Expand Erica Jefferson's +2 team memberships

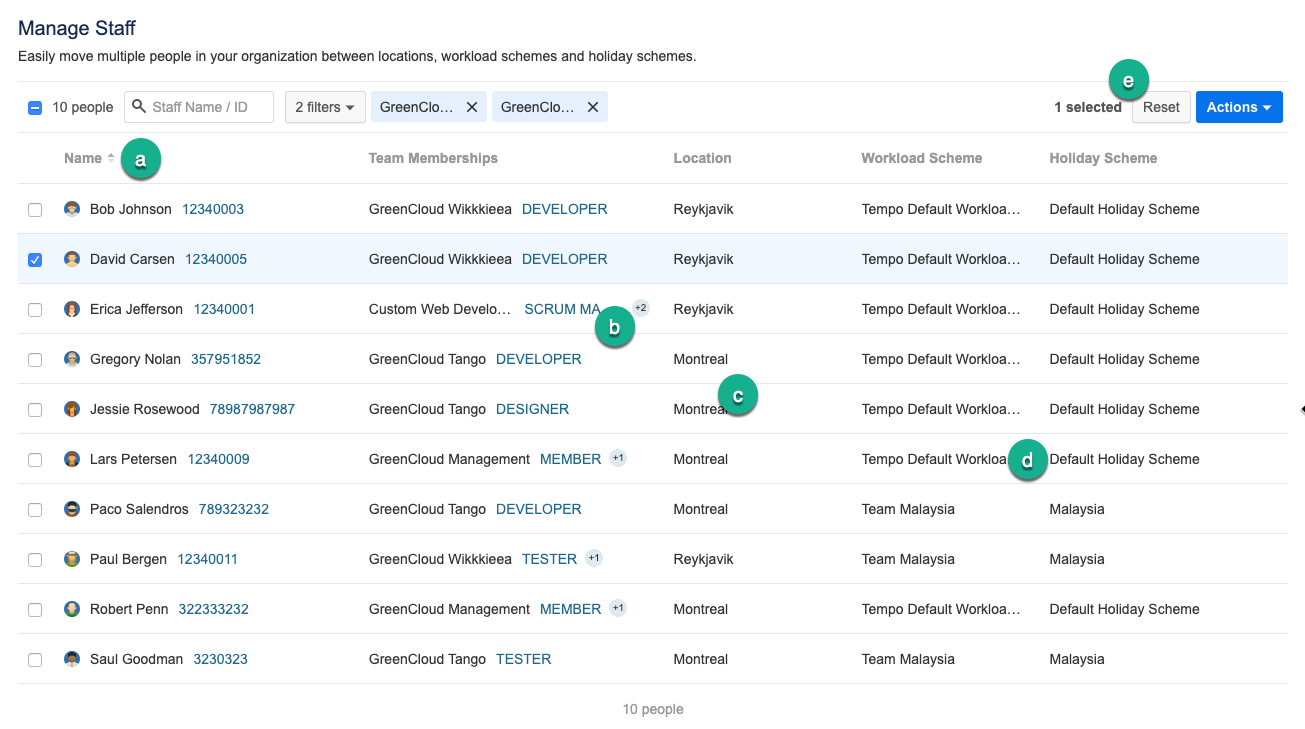(x=641, y=308)
